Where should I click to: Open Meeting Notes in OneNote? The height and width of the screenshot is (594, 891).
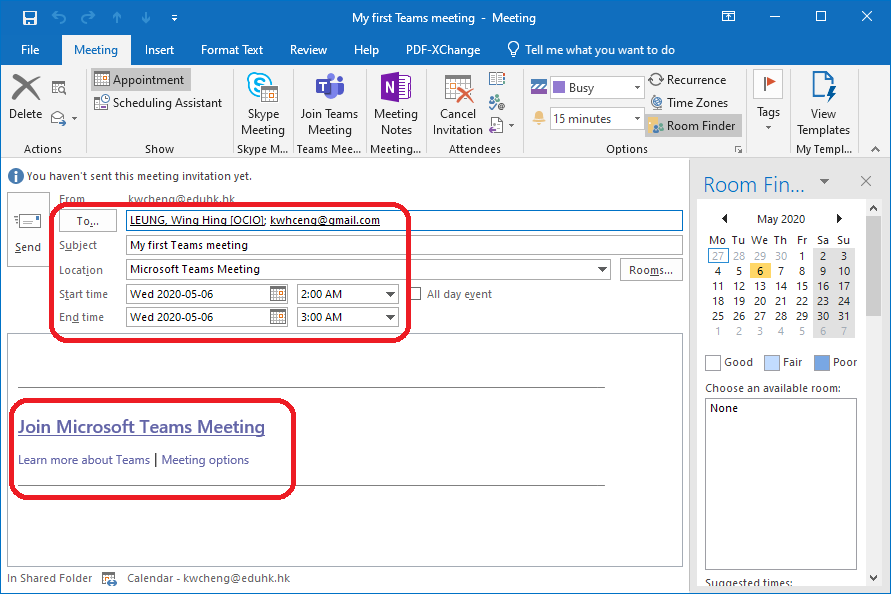pyautogui.click(x=396, y=103)
